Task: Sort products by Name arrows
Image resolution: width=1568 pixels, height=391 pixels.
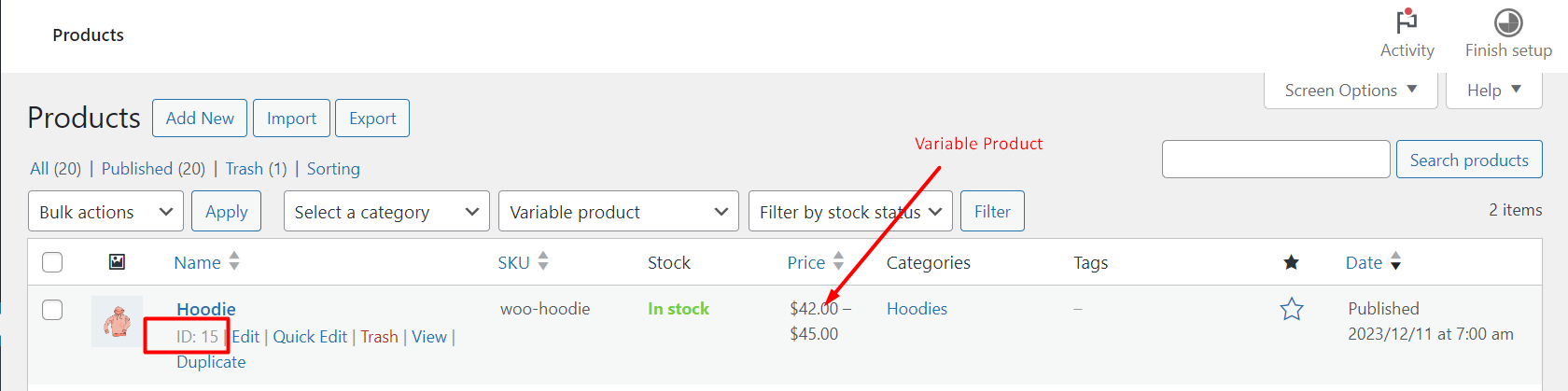Action: 234,261
